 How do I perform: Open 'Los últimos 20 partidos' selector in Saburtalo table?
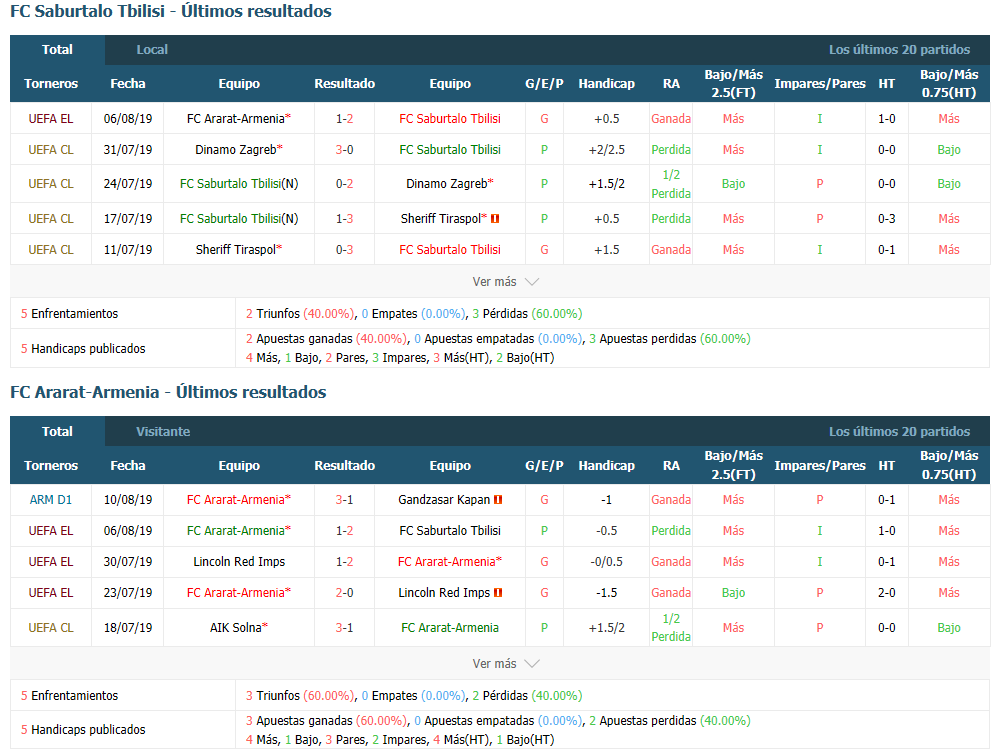[x=899, y=50]
